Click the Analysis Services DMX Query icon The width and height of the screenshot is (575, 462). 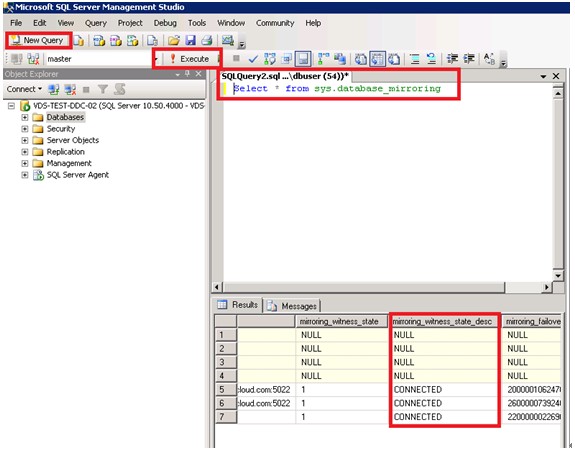pyautogui.click(x=116, y=40)
